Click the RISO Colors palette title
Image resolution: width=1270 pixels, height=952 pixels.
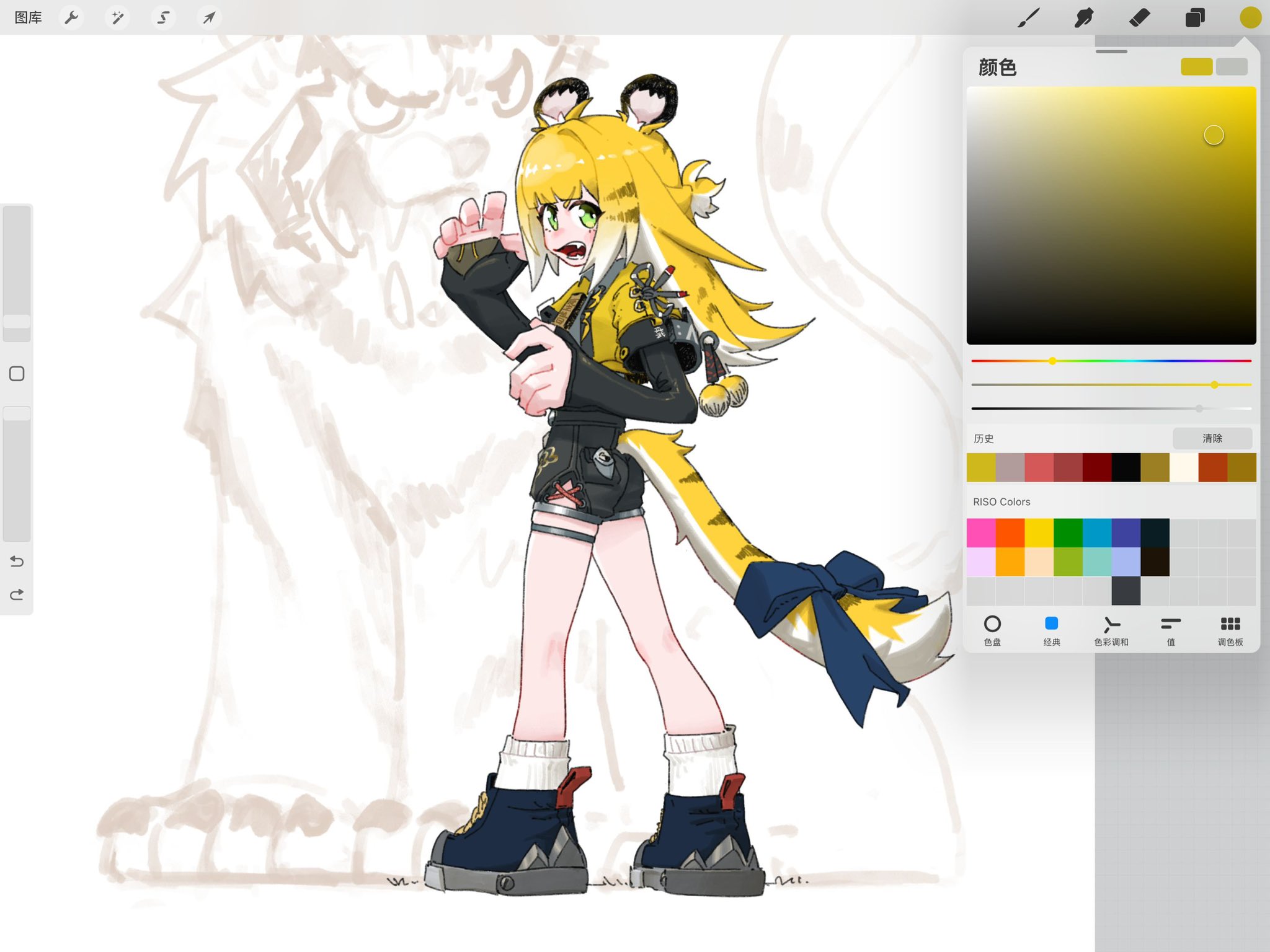click(x=1001, y=502)
